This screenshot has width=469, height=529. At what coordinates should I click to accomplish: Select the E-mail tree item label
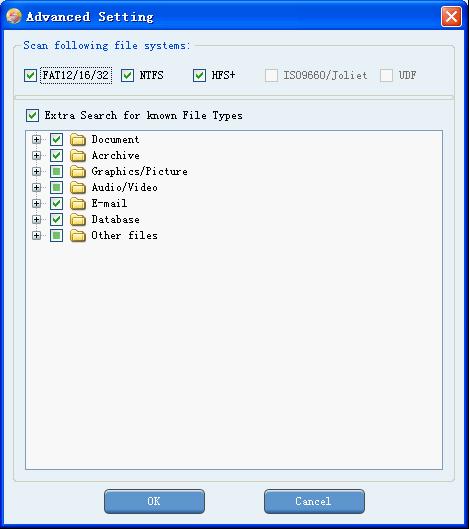coord(109,203)
